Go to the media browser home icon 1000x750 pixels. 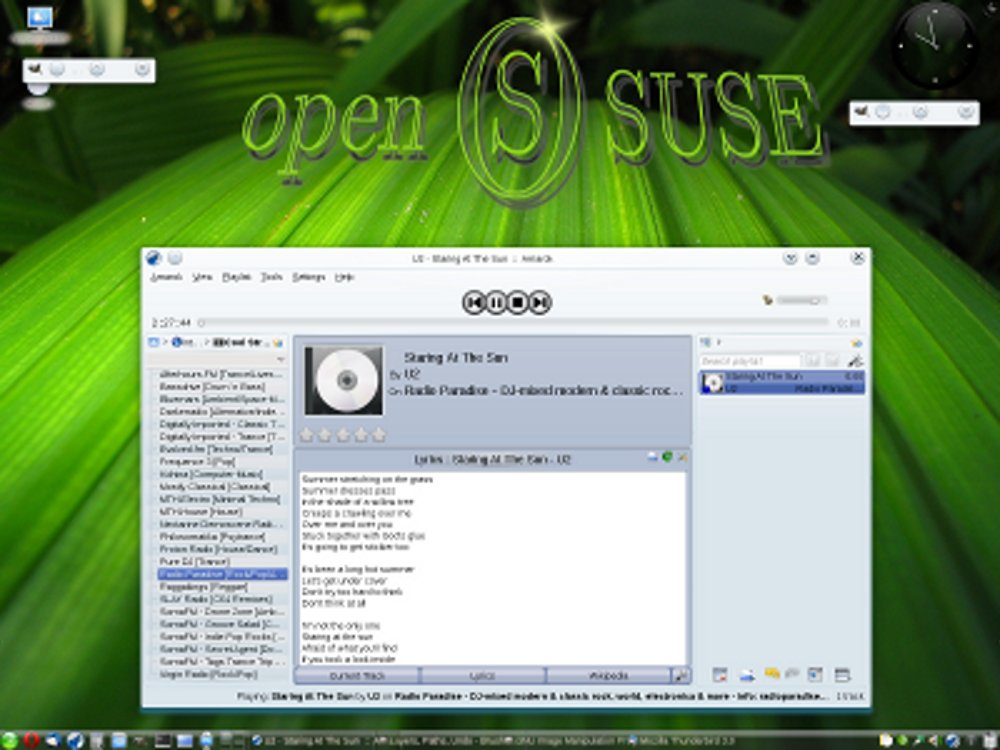click(153, 342)
